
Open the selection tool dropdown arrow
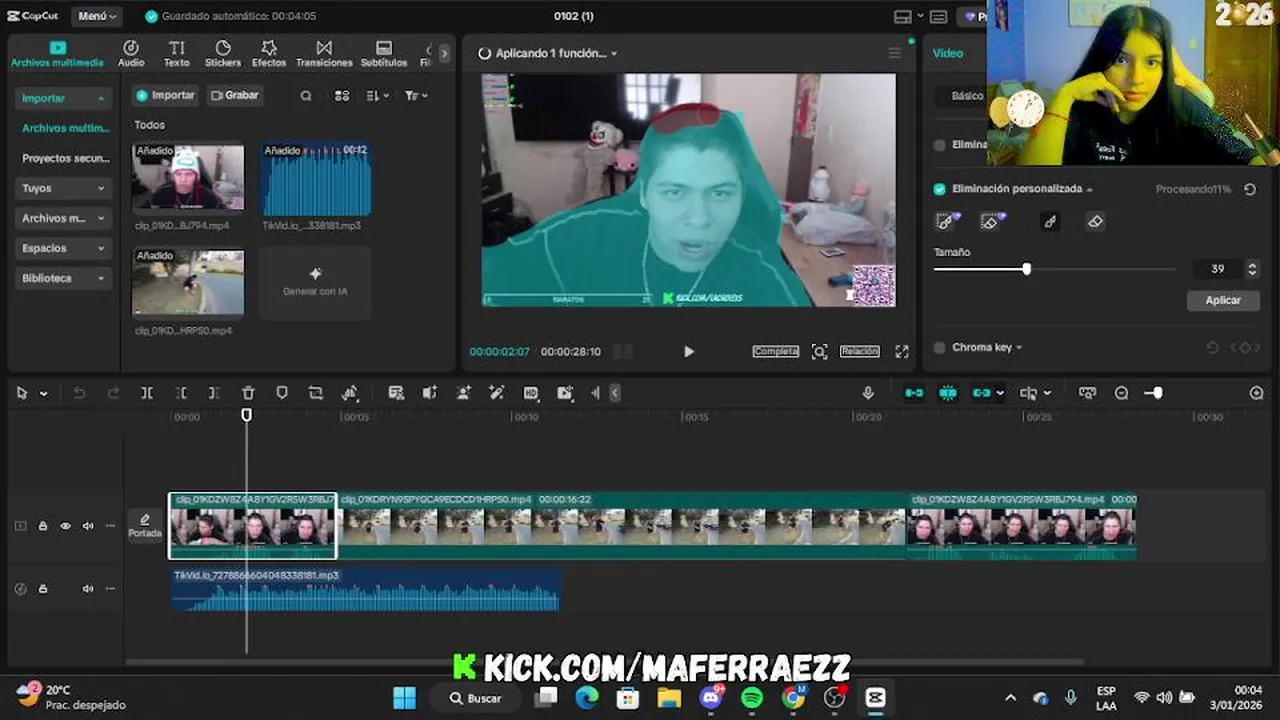pos(43,394)
